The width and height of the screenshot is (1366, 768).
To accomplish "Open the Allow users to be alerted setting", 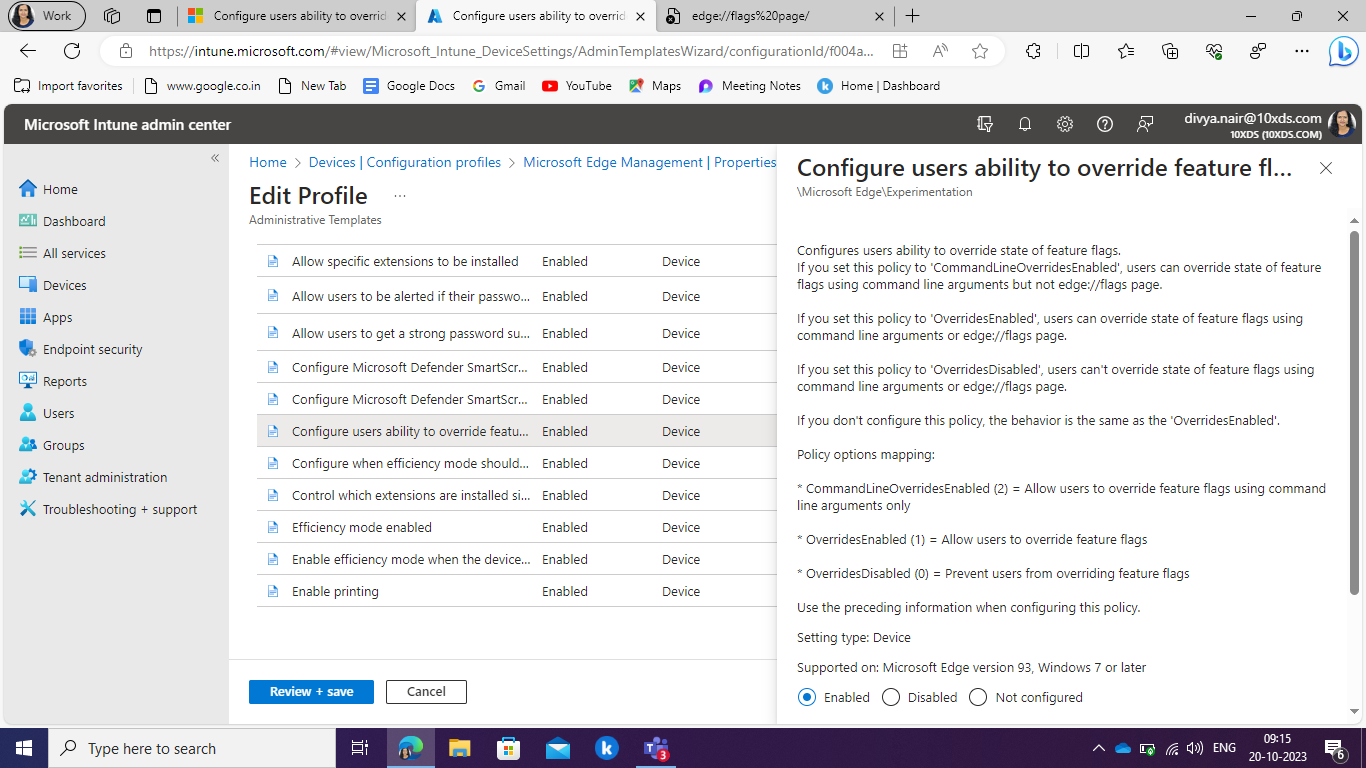I will tap(411, 296).
